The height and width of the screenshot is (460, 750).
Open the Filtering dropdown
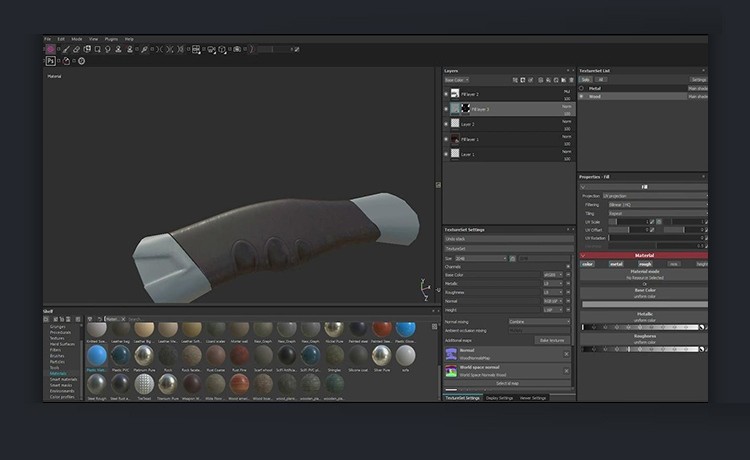[658, 205]
